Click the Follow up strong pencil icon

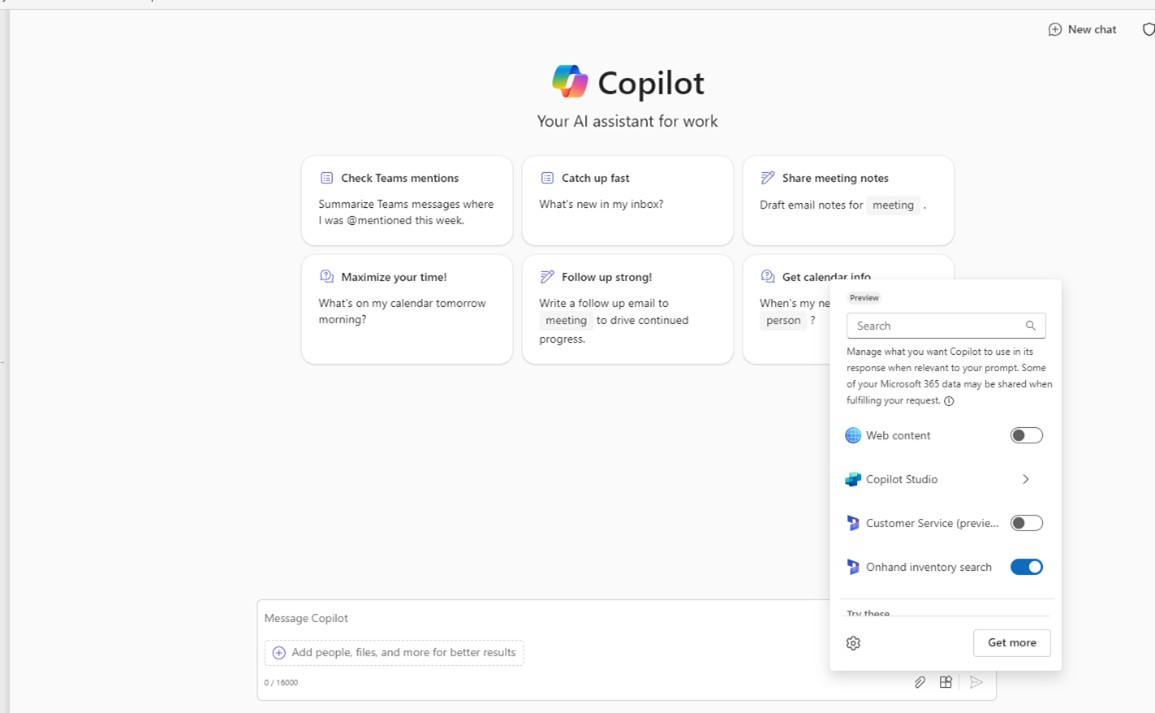click(547, 276)
